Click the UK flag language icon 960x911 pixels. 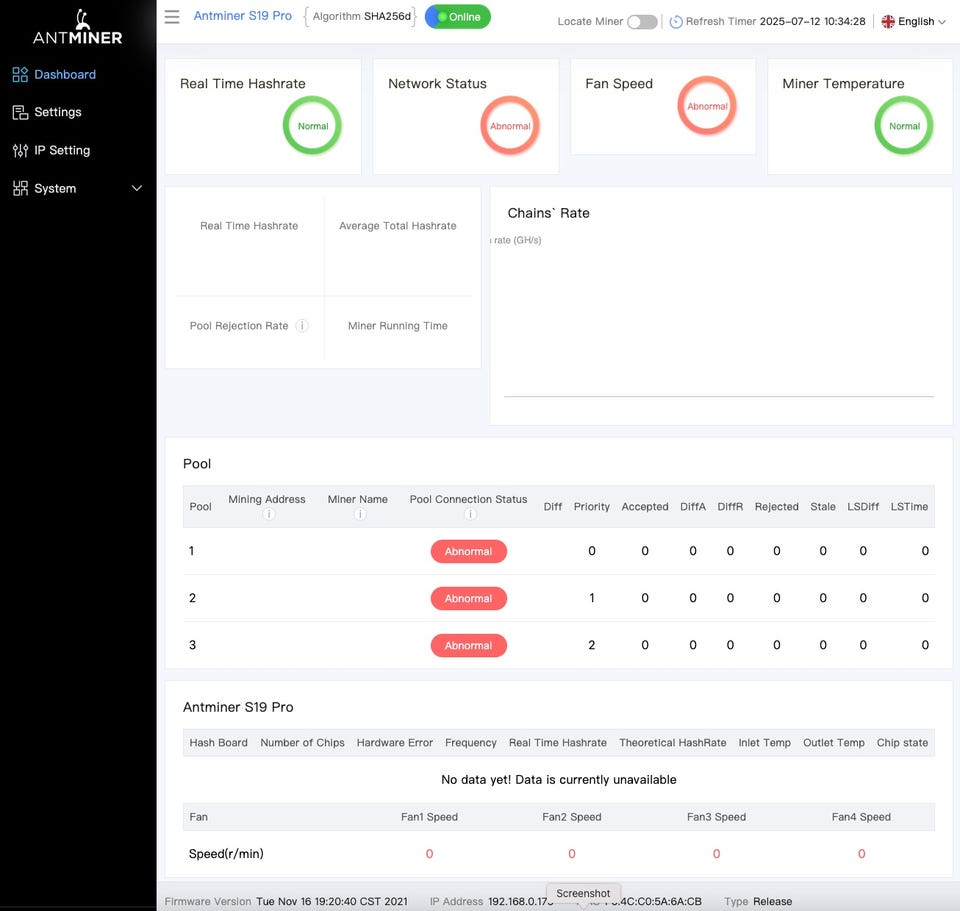tap(888, 22)
